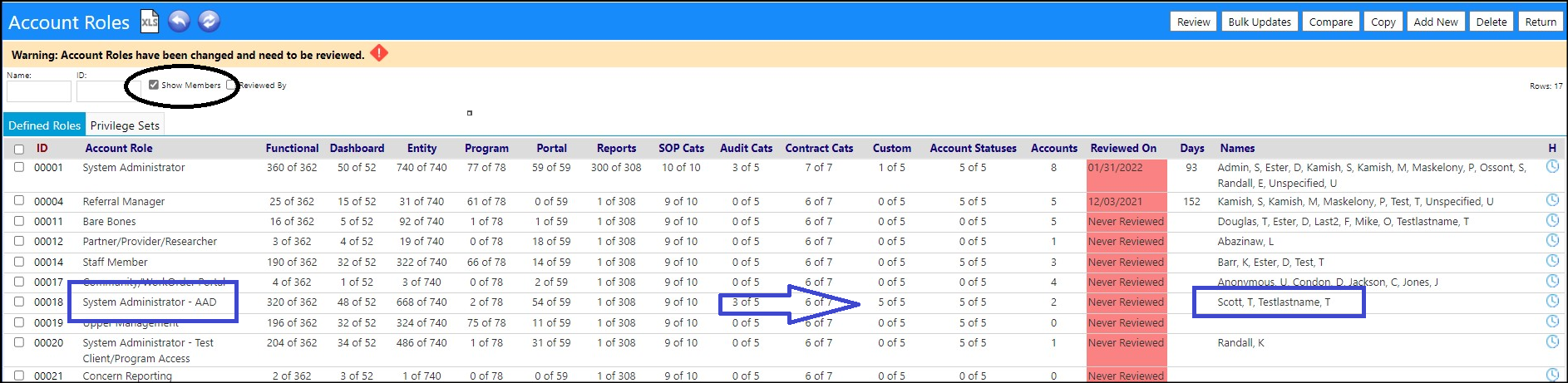Screen dimensions: 1568x383
Task: Open history clock for Upper Management row
Action: click(1552, 322)
